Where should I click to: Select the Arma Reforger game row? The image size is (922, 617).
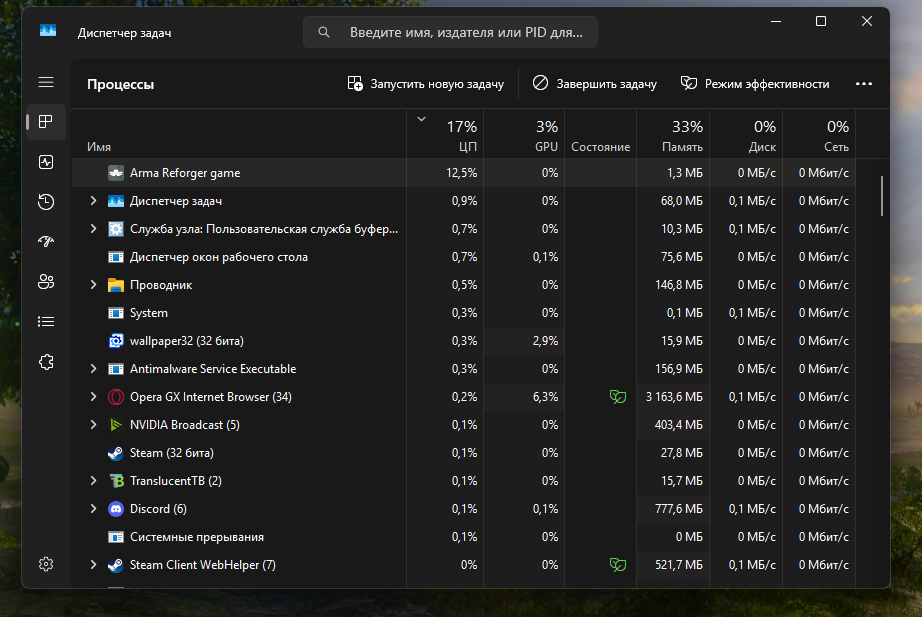463,173
